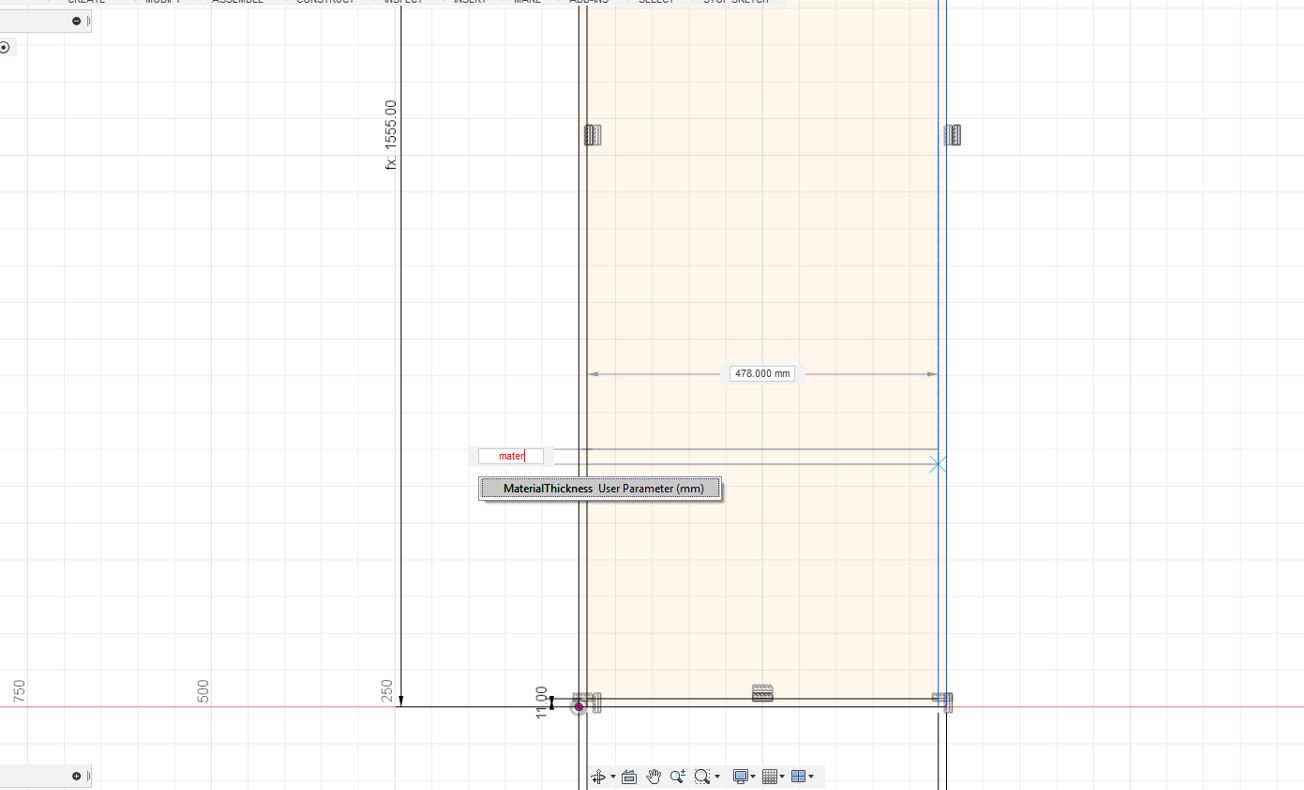Click the vertical constraint glyph on upper left line

[x=592, y=134]
